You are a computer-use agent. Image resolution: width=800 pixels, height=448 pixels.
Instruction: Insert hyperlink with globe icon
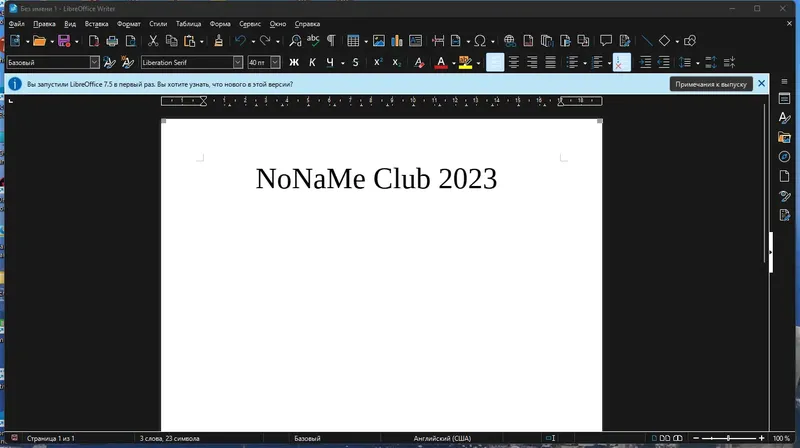point(509,41)
